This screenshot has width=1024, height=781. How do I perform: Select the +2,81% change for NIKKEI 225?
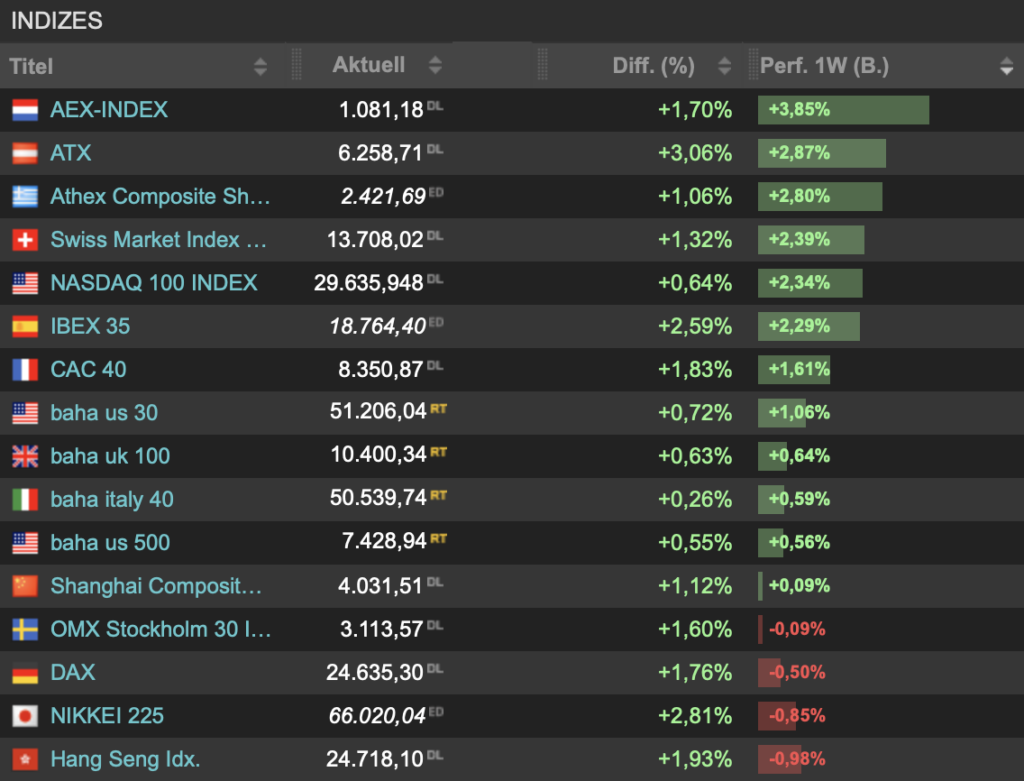click(x=695, y=716)
